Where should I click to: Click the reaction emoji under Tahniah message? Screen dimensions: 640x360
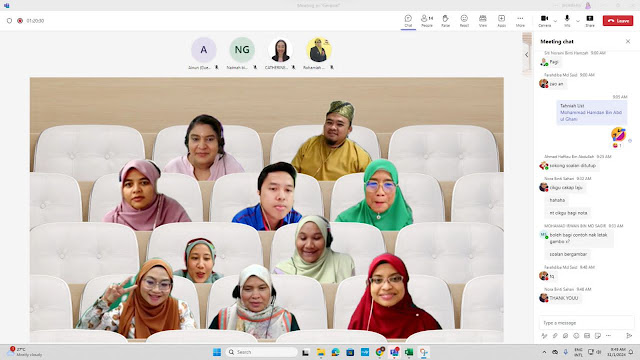617,145
